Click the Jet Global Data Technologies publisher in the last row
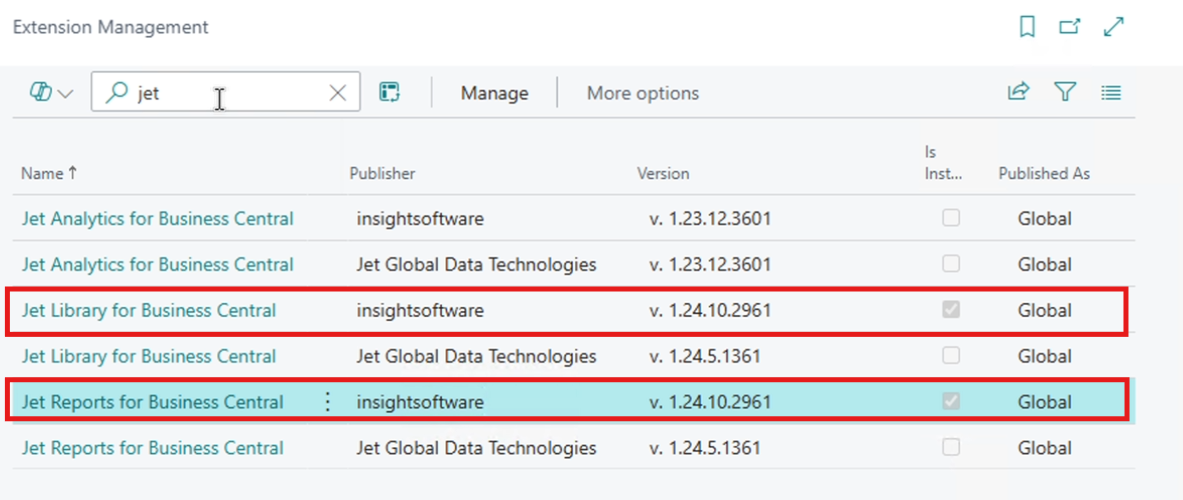This screenshot has width=1183, height=500. (x=477, y=448)
